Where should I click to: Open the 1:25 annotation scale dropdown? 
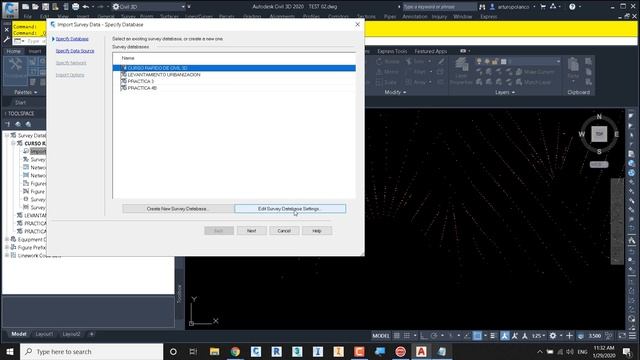tap(539, 336)
